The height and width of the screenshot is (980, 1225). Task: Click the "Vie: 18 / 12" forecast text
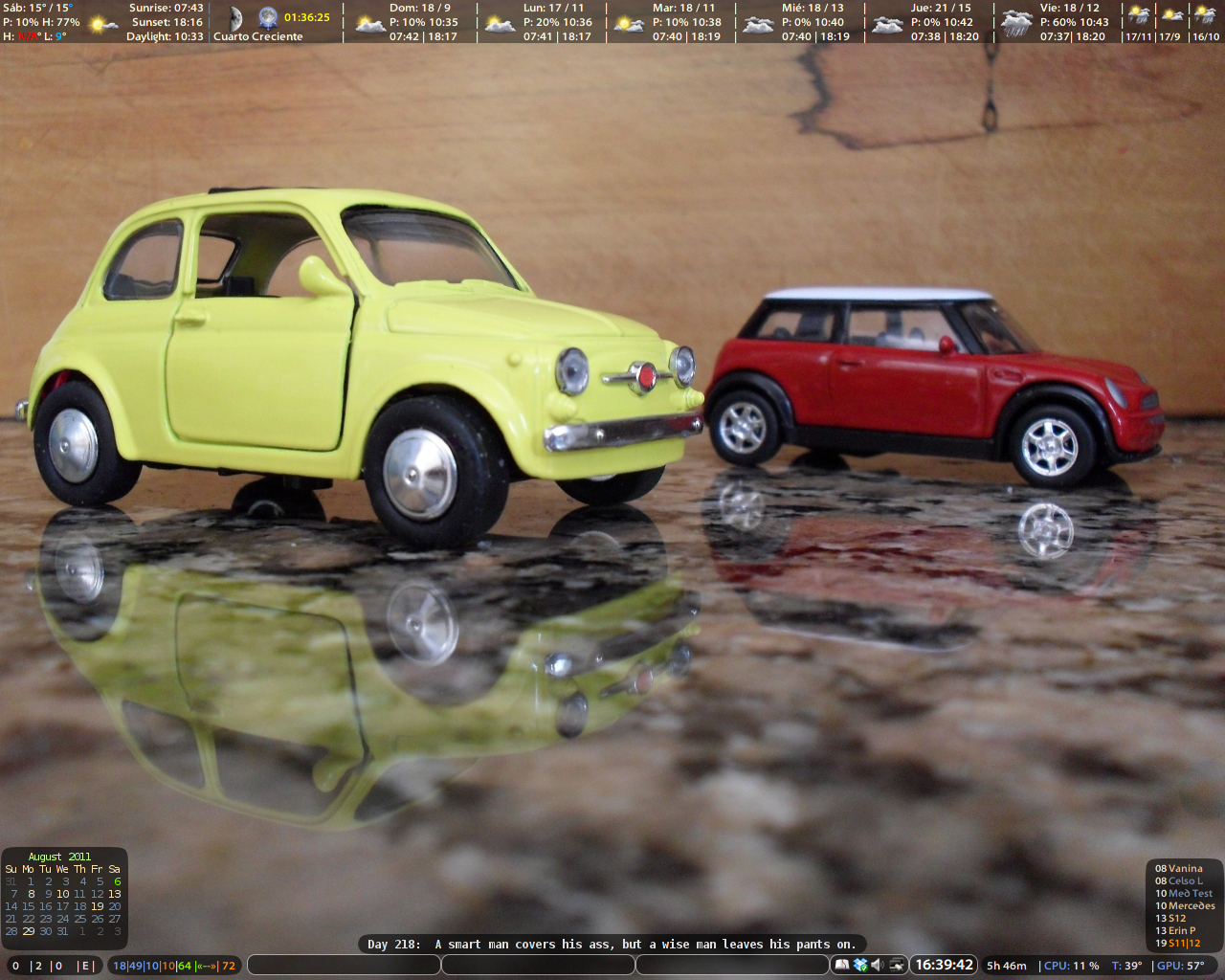coord(1070,8)
